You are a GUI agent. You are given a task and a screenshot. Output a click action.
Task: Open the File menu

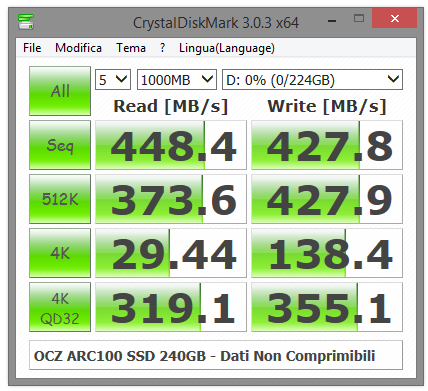click(32, 48)
